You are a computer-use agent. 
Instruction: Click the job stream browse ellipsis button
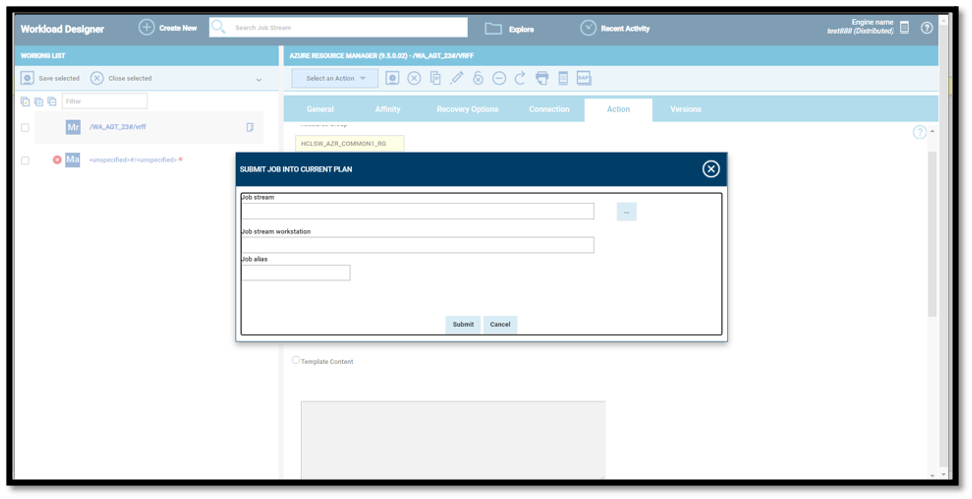click(627, 212)
